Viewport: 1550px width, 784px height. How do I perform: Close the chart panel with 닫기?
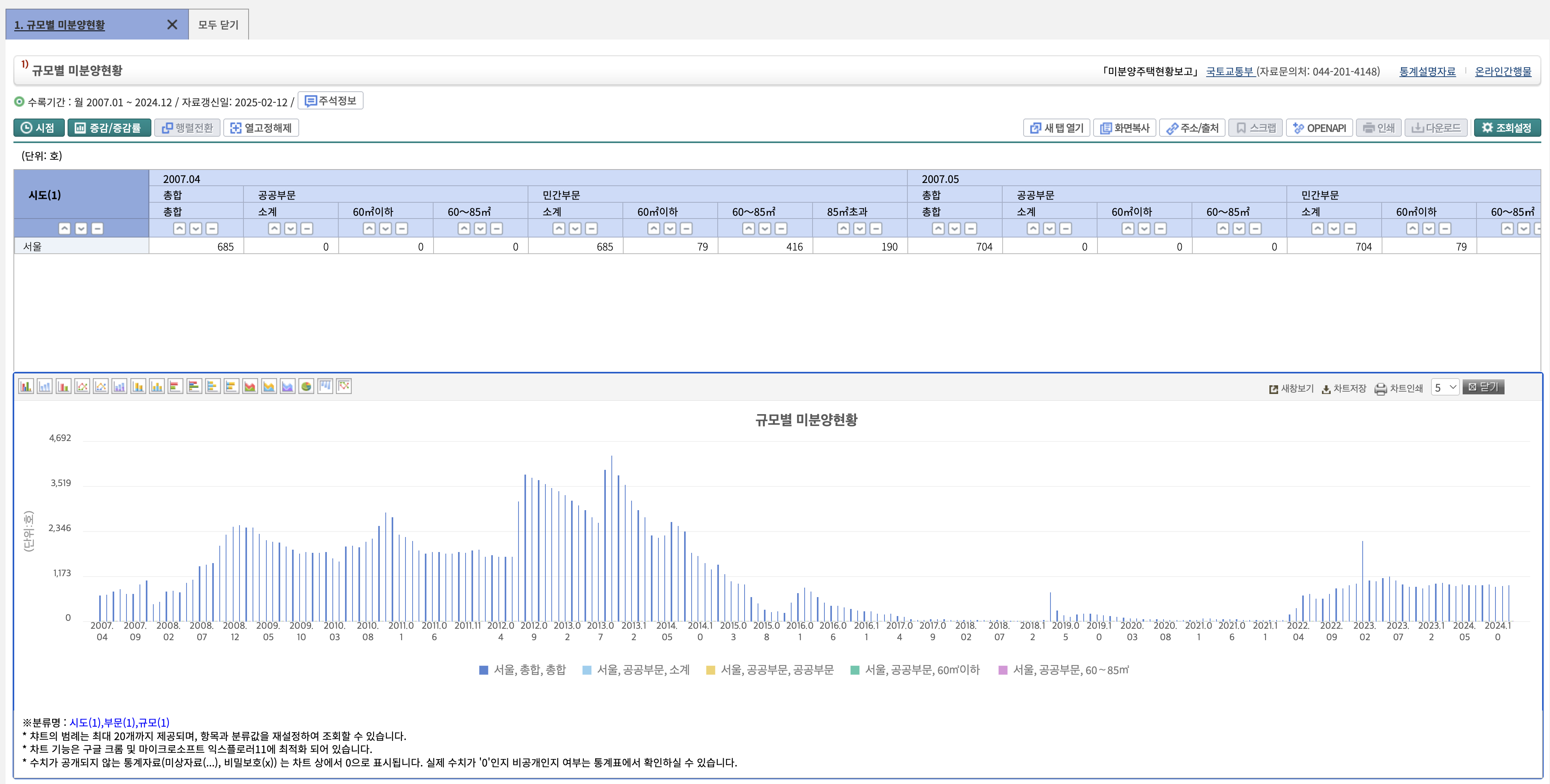click(1483, 387)
